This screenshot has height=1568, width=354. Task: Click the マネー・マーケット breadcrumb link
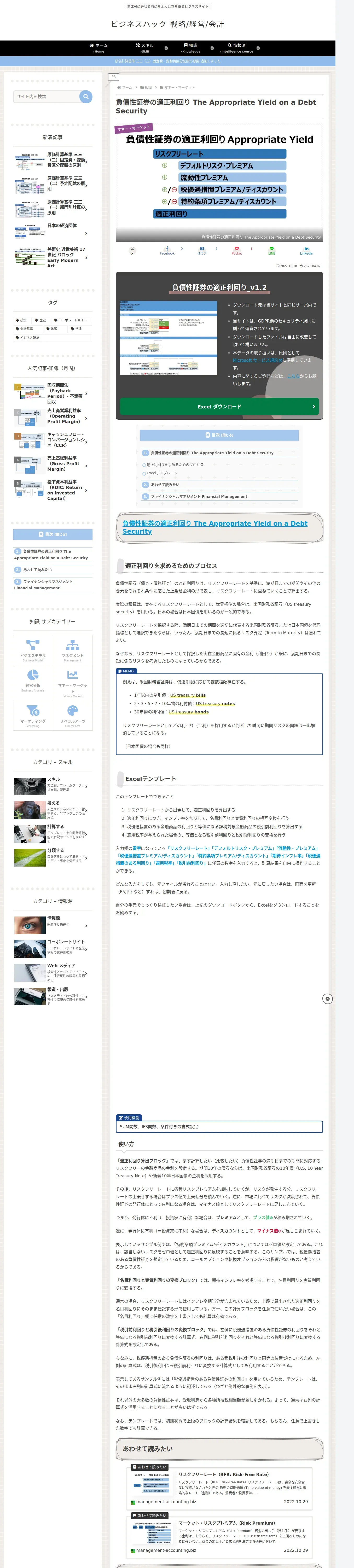pos(178,88)
